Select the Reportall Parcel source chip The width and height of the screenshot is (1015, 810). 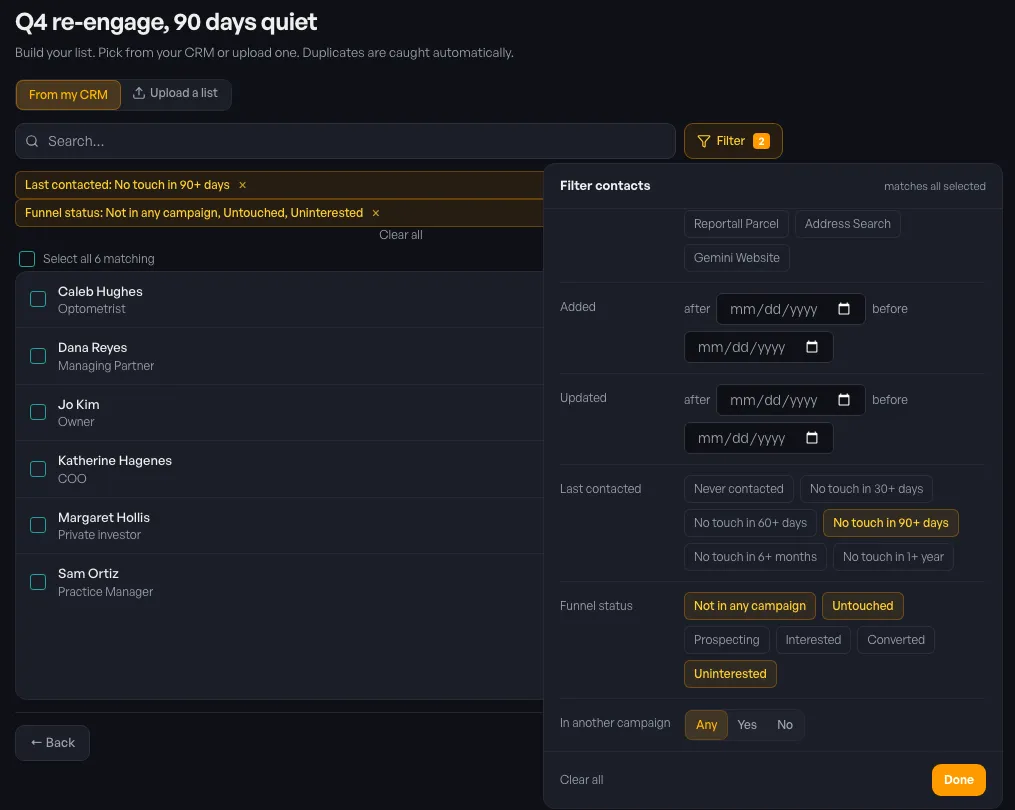pyautogui.click(x=736, y=224)
